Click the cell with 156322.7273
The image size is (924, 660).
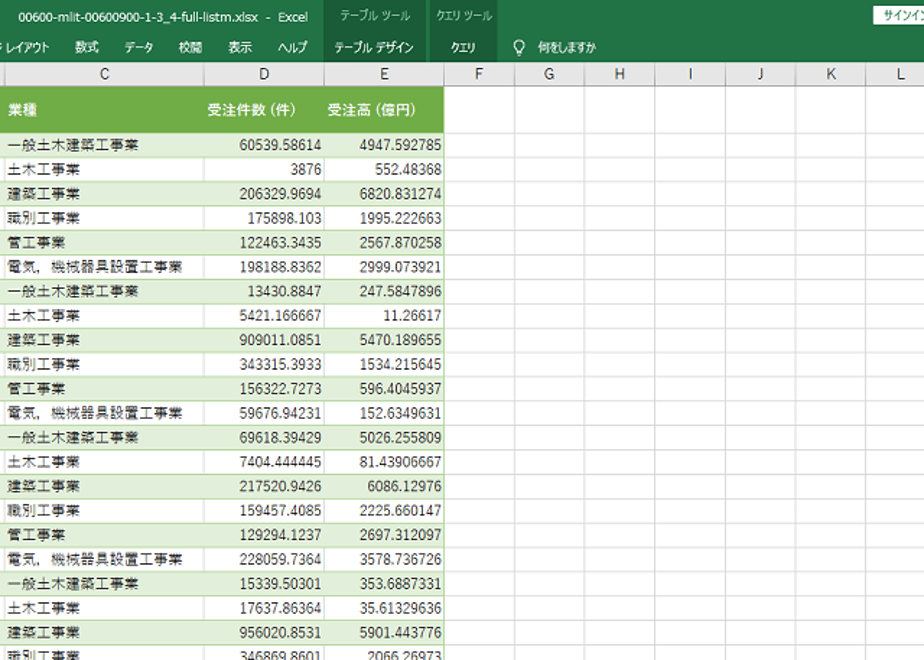tap(264, 389)
